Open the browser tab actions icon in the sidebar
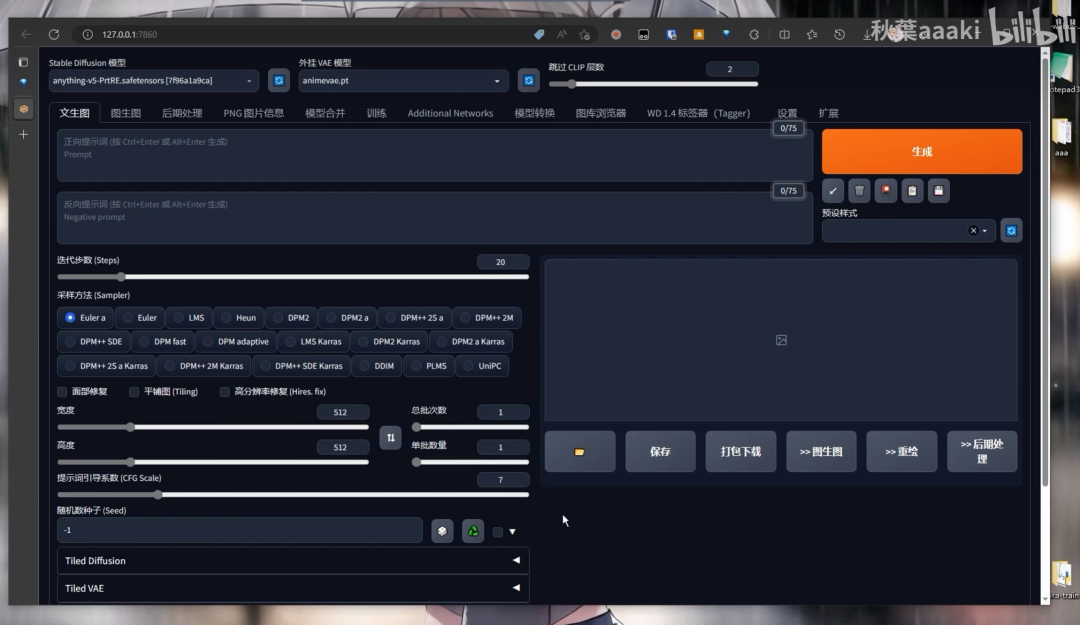This screenshot has width=1080, height=625. 23,62
